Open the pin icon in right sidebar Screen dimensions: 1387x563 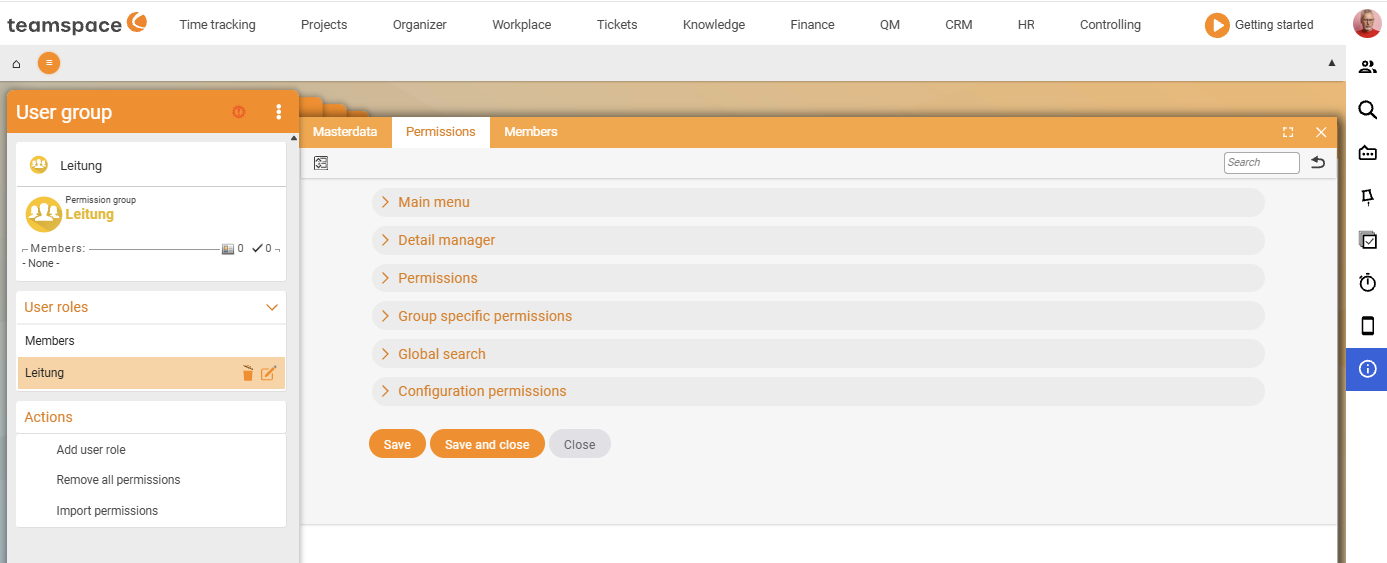click(1368, 197)
